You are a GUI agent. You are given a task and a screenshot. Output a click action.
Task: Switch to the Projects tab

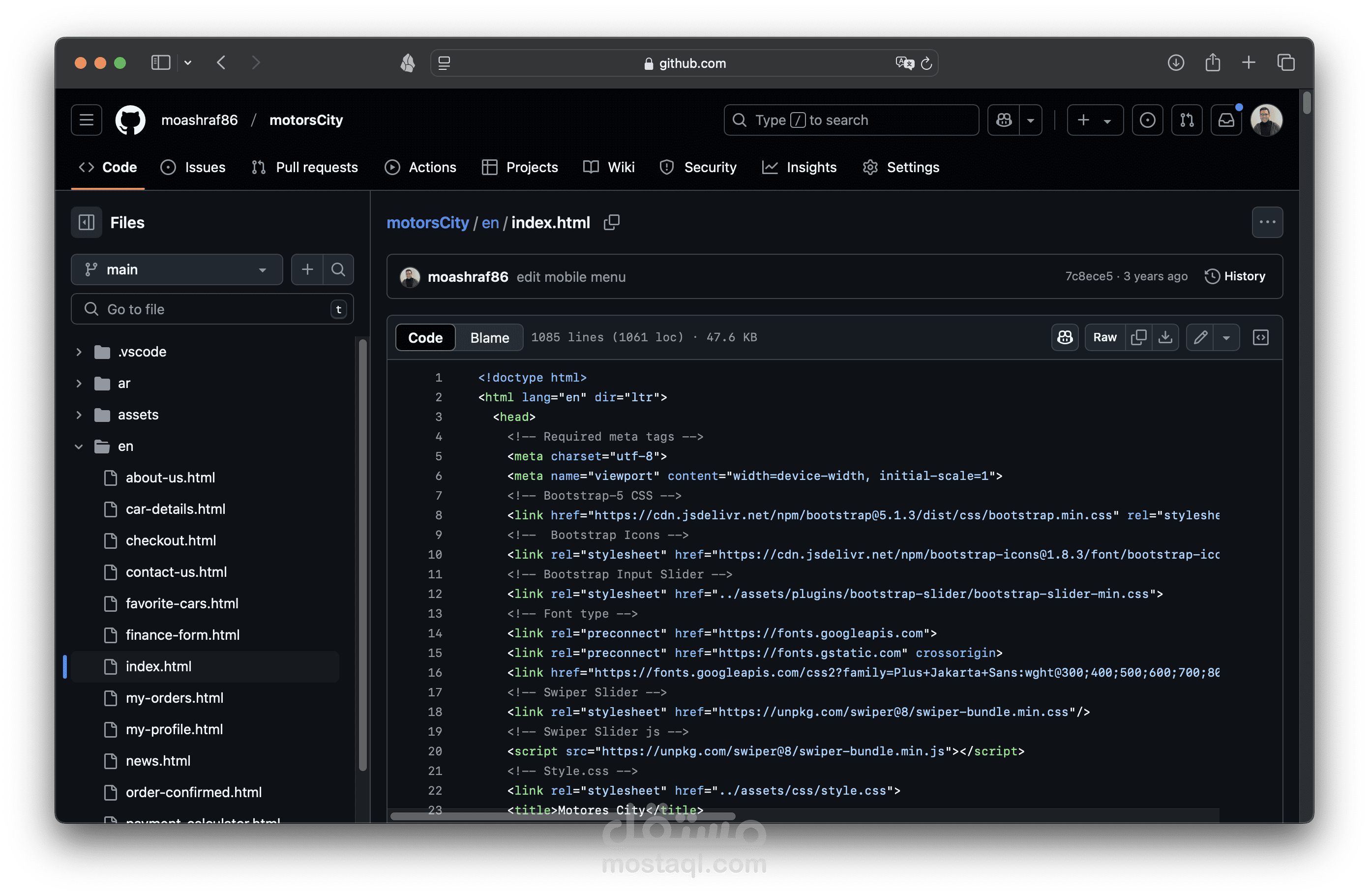coord(520,167)
